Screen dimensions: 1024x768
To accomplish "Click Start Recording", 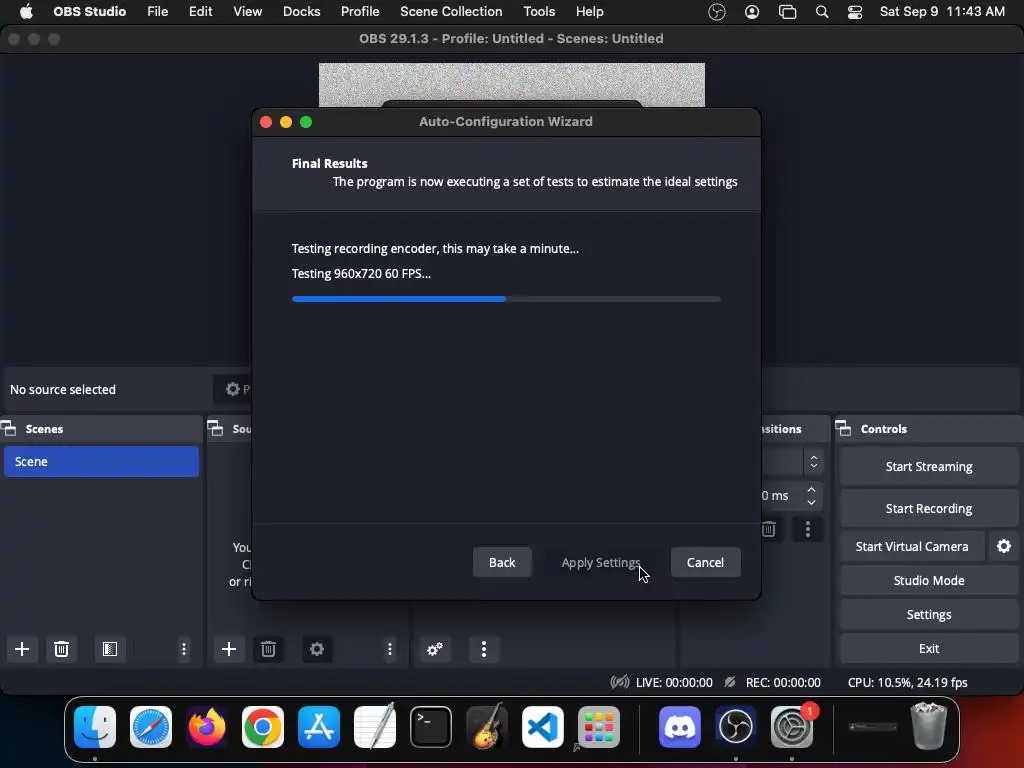I will 929,508.
